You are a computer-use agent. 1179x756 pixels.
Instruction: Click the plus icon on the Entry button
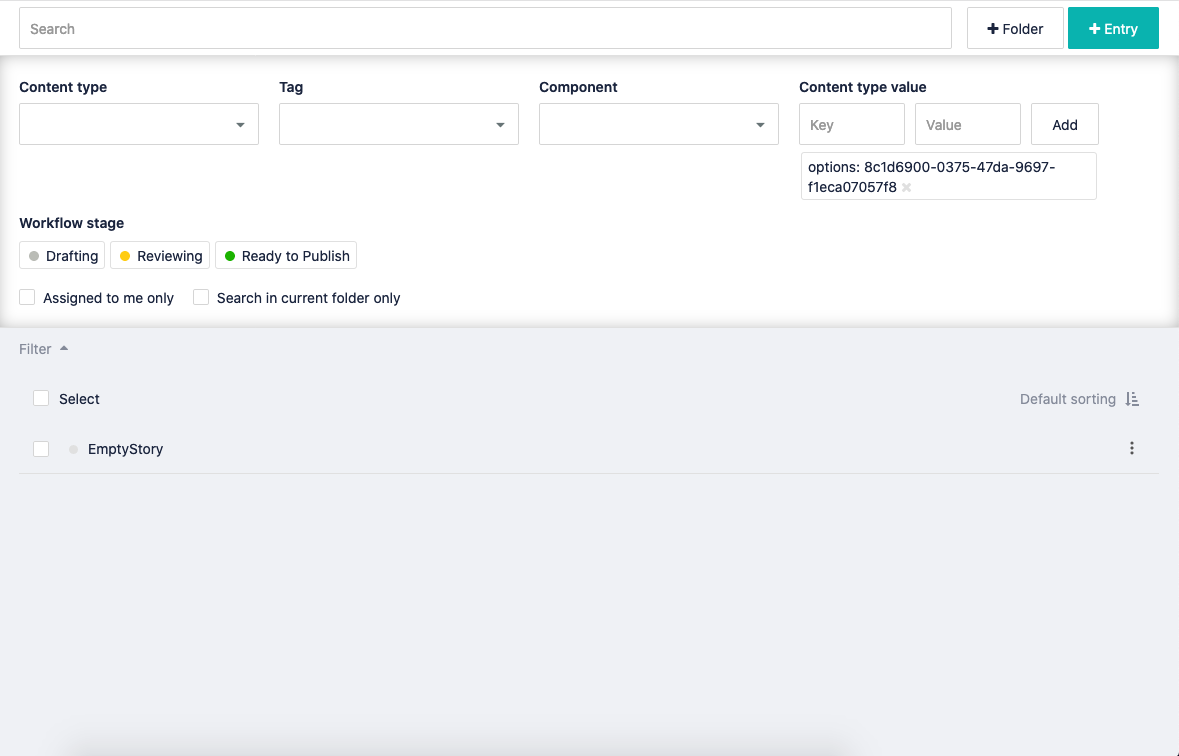(x=1094, y=28)
